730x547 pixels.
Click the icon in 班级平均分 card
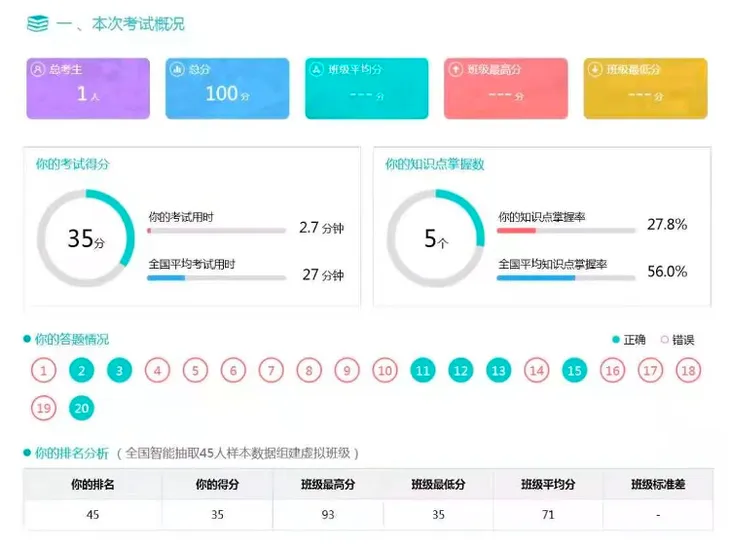(317, 69)
